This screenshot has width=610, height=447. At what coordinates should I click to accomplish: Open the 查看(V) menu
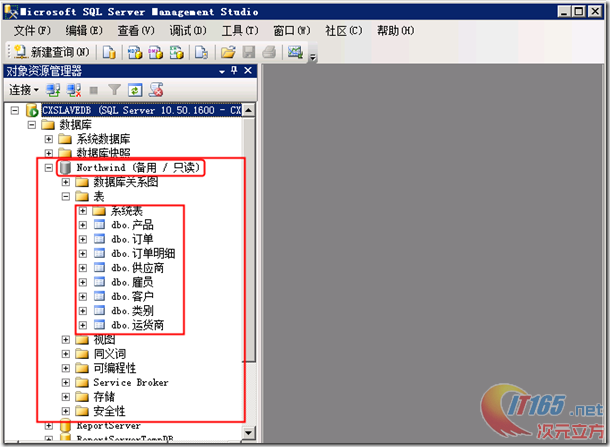(x=136, y=30)
